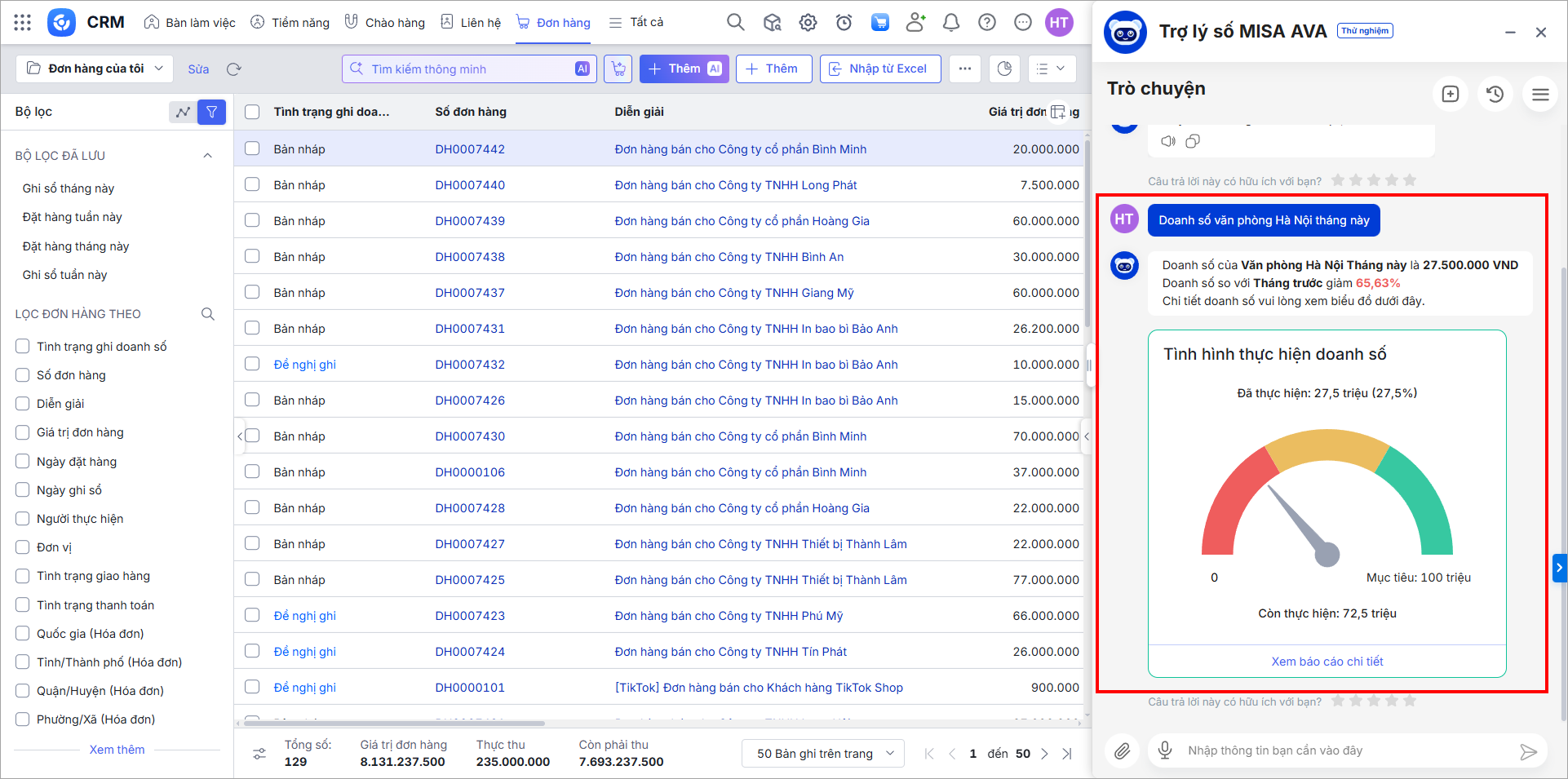Open the Xem báo cáo chi tiết link
The image size is (1568, 779).
tap(1327, 662)
